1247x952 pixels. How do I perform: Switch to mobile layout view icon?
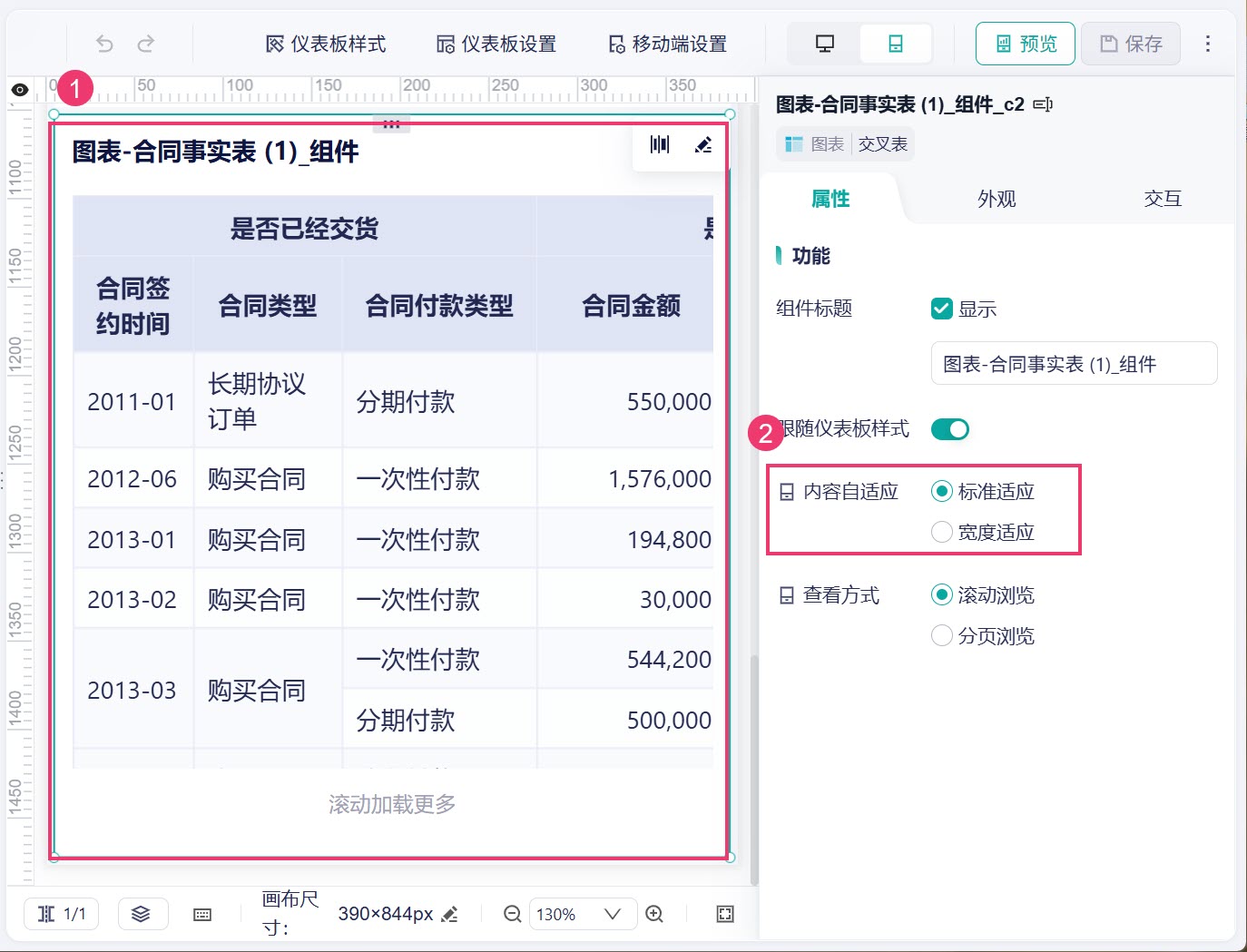click(896, 44)
